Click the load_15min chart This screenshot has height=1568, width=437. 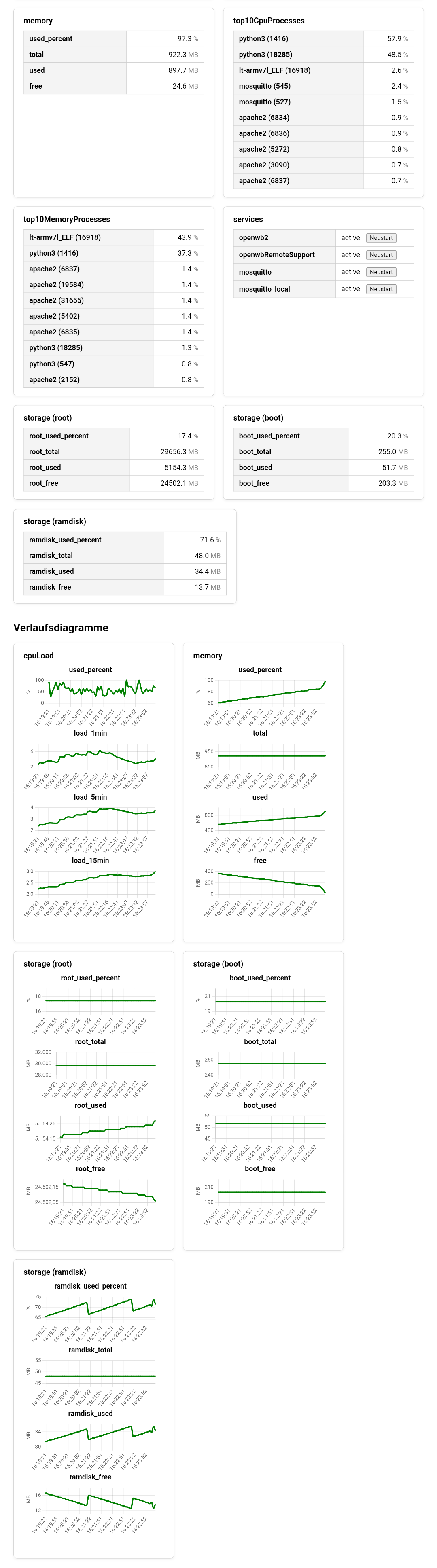click(98, 882)
